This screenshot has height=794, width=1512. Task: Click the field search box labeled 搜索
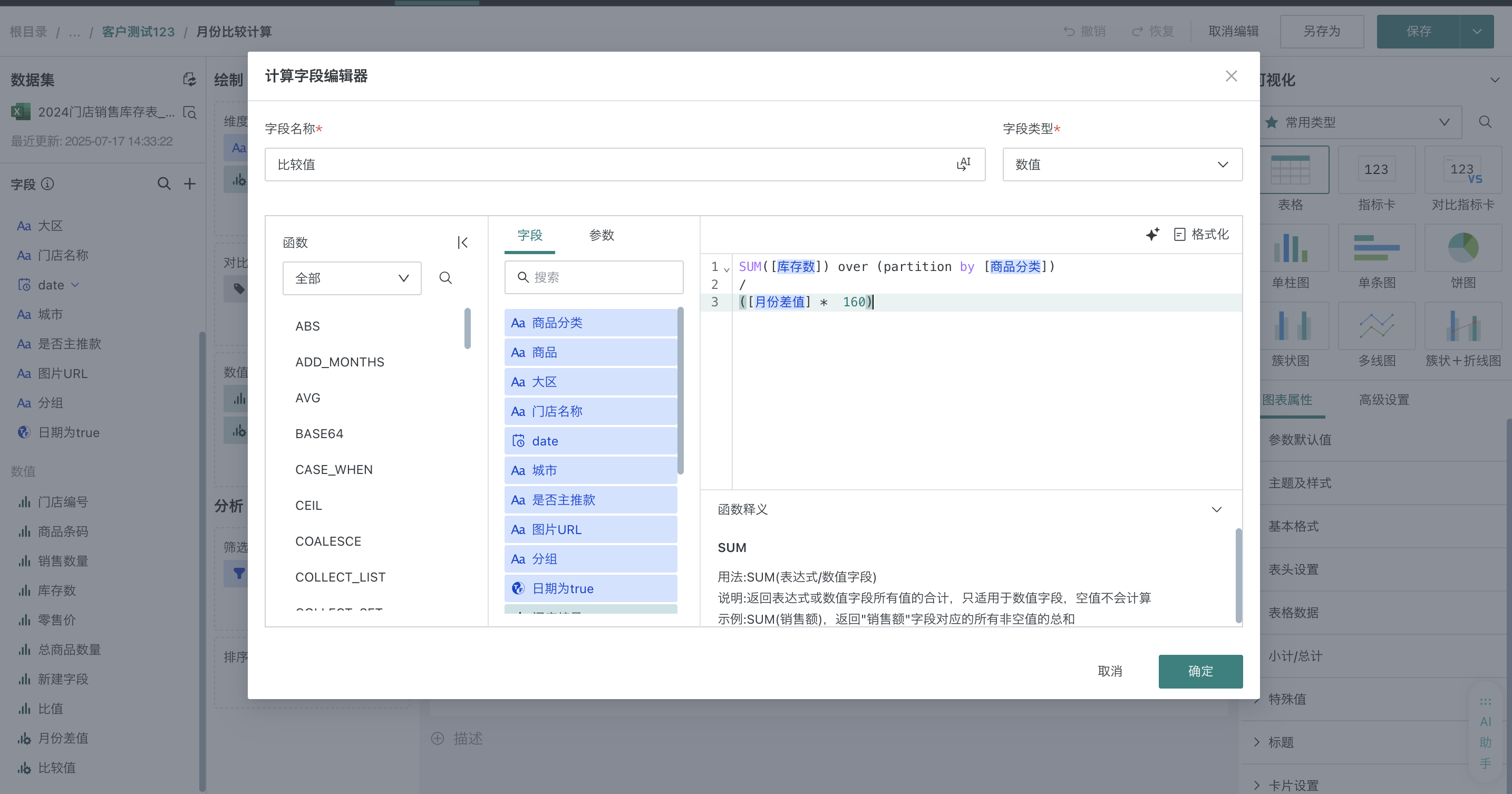coord(593,276)
